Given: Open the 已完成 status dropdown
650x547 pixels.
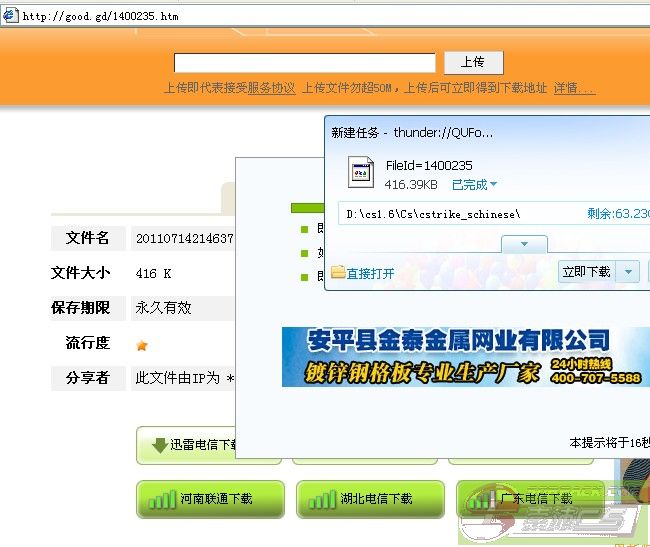Looking at the screenshot, I should pos(474,185).
